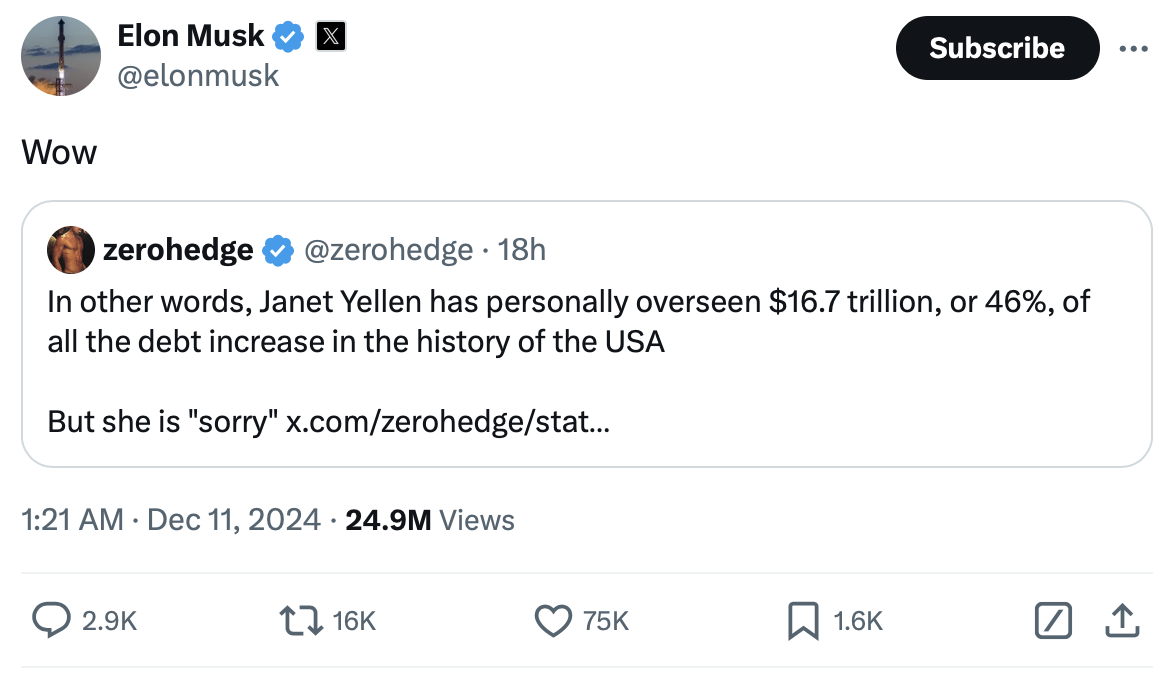The width and height of the screenshot is (1176, 686).
Task: Click the blue verified badge beside Elon Musk
Action: [x=290, y=37]
